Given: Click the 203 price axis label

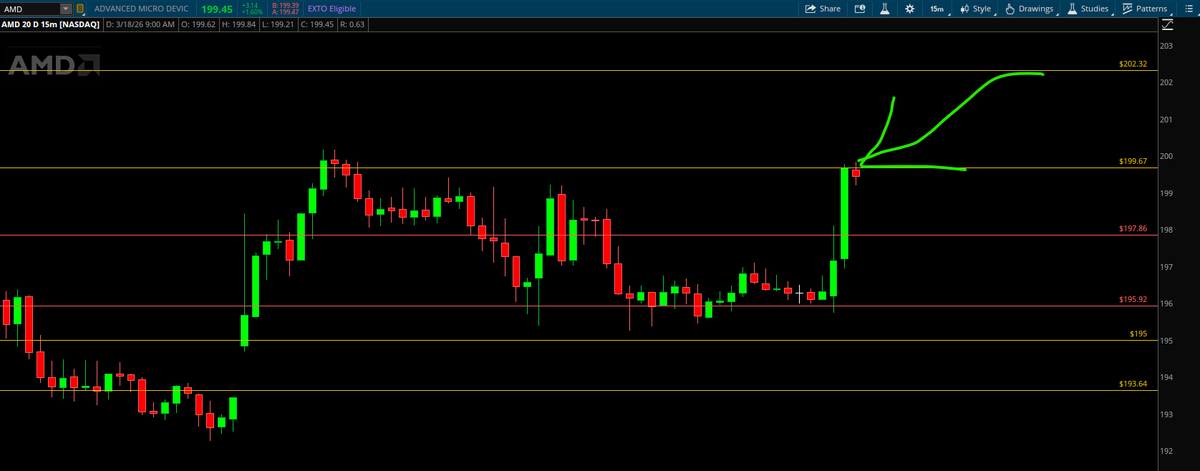Looking at the screenshot, I should pos(1166,46).
